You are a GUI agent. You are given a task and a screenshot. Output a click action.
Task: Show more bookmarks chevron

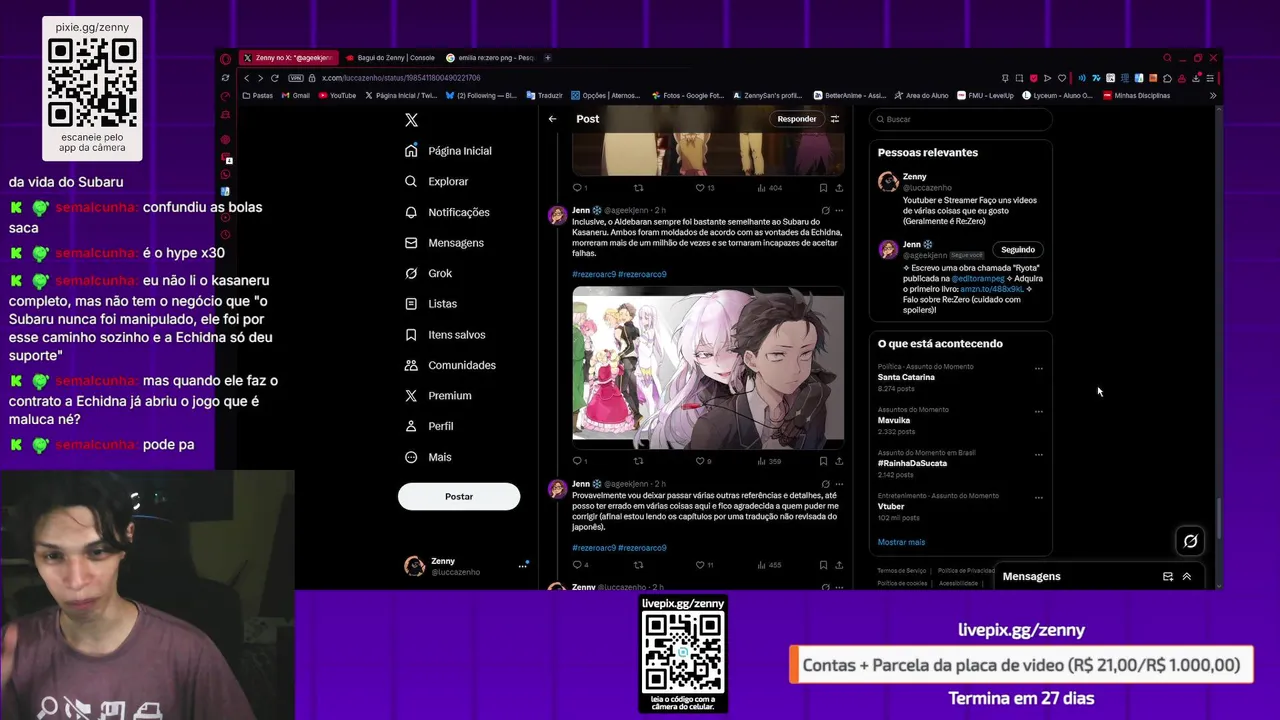1212,96
